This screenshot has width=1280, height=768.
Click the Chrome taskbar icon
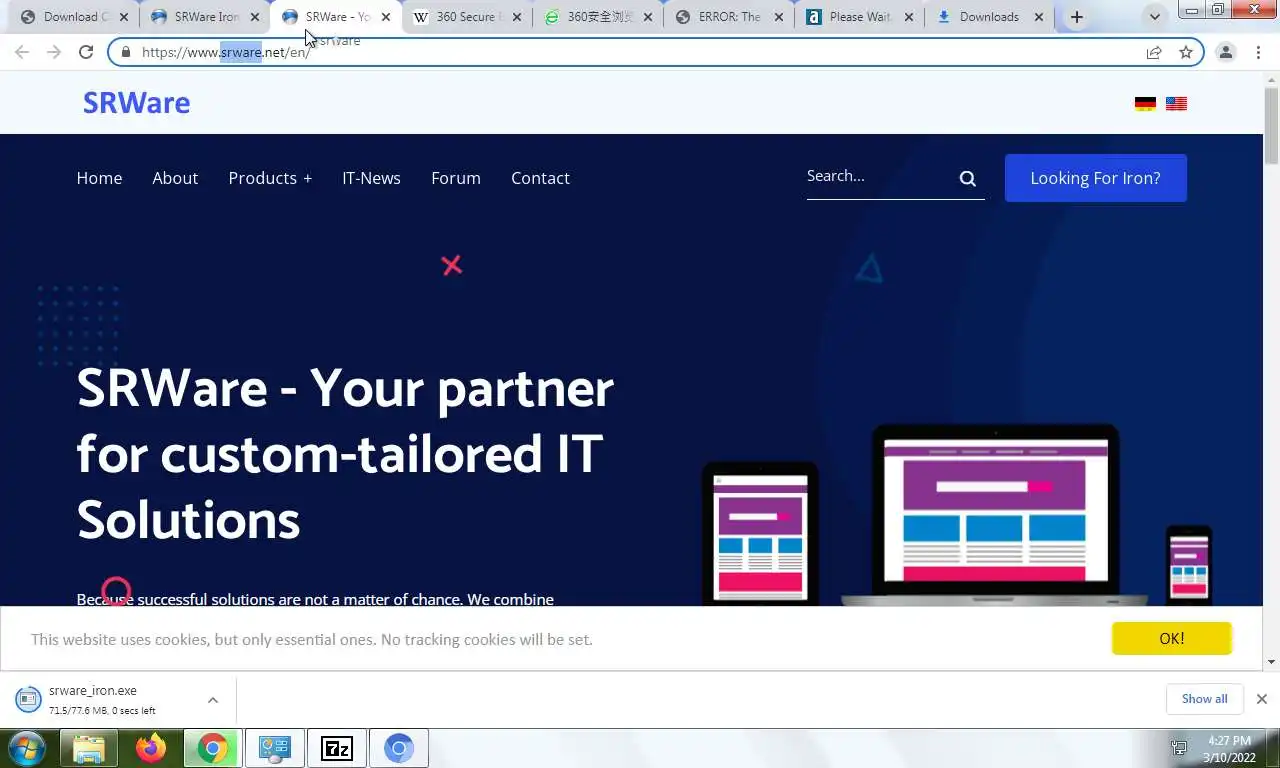click(212, 748)
